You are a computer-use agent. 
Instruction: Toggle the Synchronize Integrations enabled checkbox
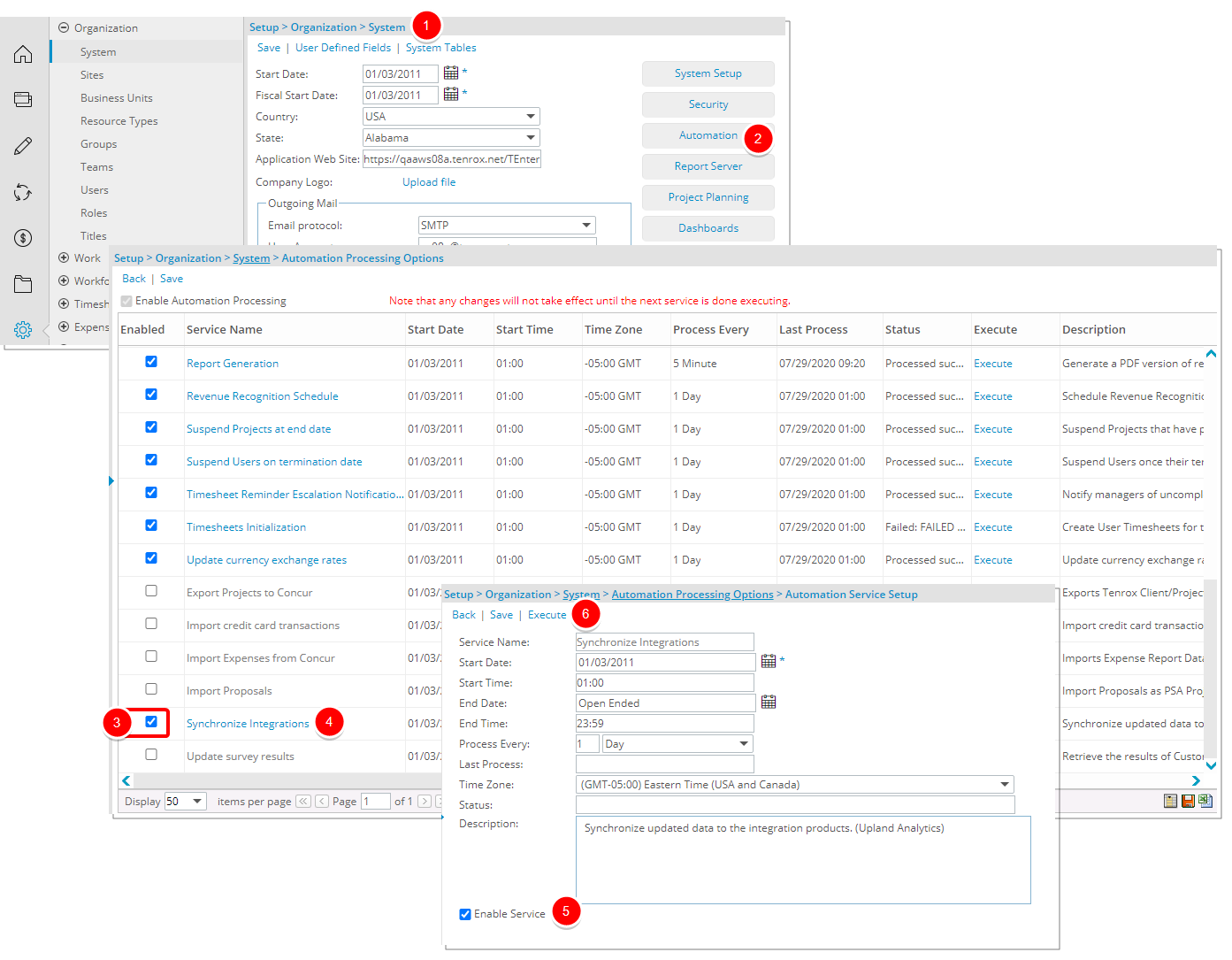151,722
